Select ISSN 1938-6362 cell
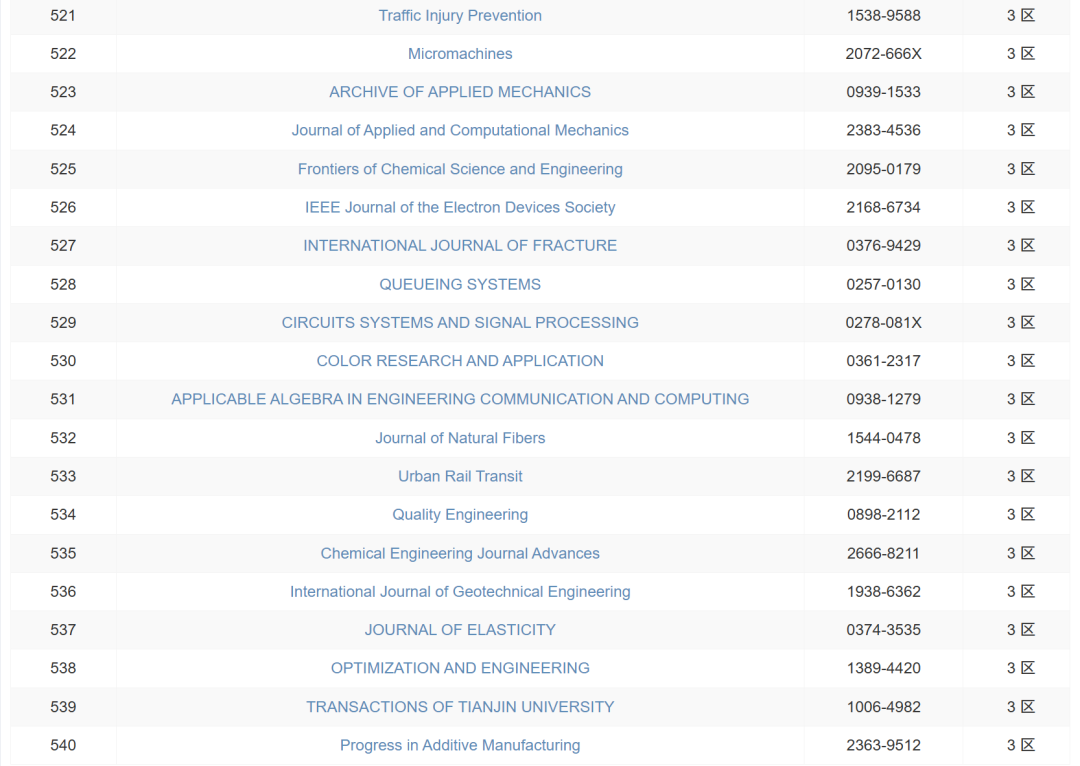 pos(884,592)
